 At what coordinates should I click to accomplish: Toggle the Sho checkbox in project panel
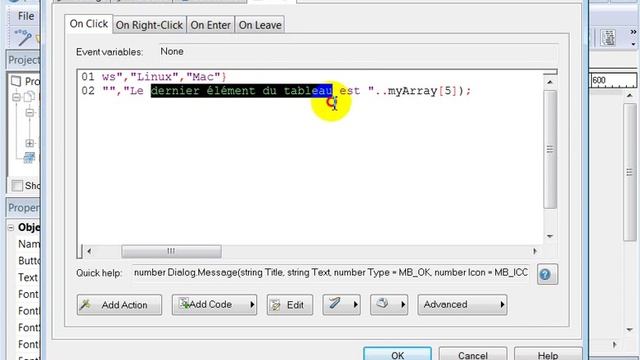tap(17, 186)
